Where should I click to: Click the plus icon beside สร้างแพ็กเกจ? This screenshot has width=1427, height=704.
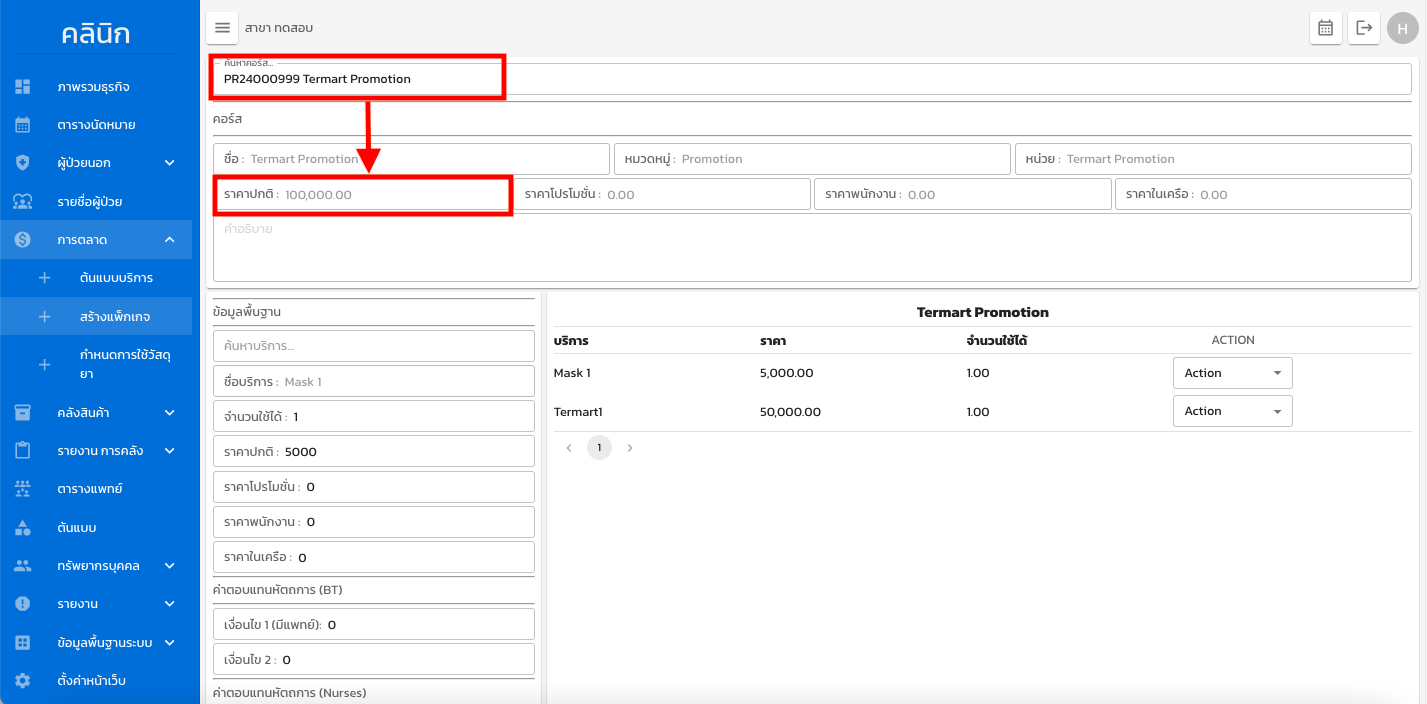[44, 317]
